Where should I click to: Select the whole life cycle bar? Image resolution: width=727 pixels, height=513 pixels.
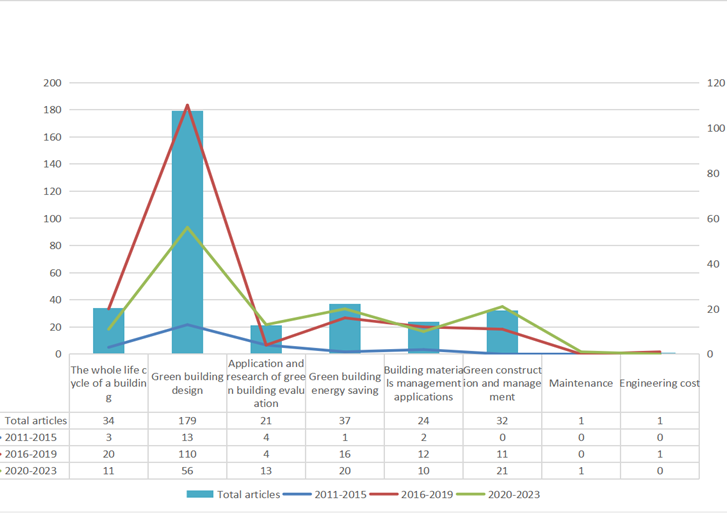[109, 332]
